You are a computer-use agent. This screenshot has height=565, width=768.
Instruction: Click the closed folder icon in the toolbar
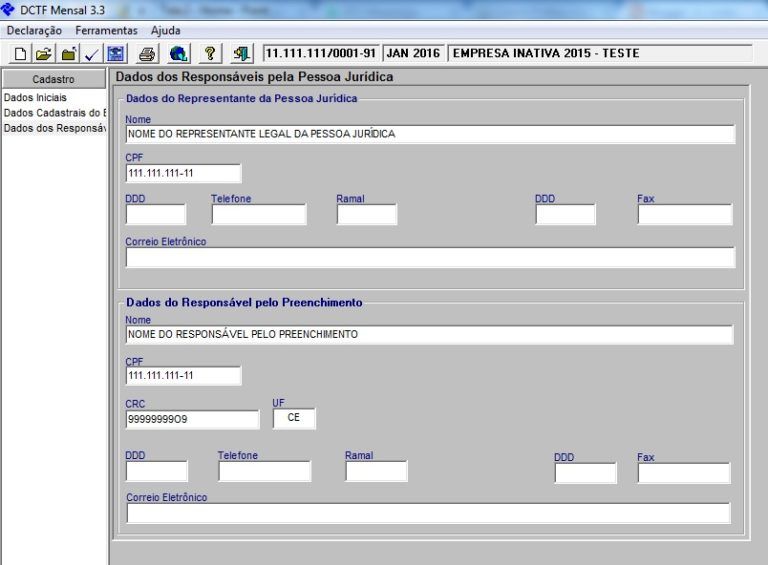[68, 53]
